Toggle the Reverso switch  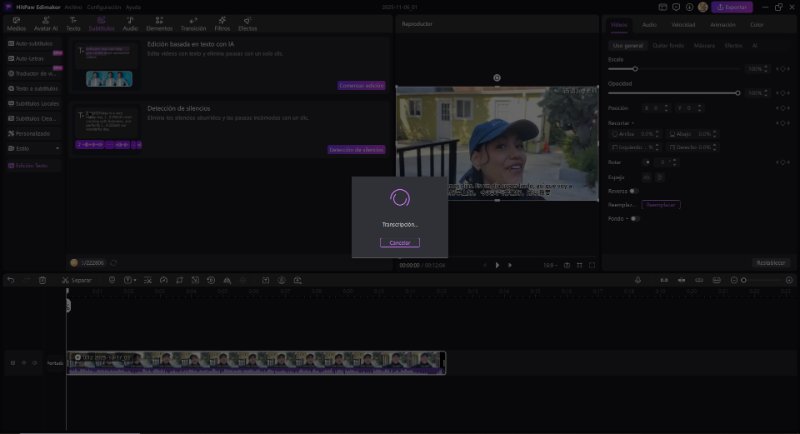634,190
